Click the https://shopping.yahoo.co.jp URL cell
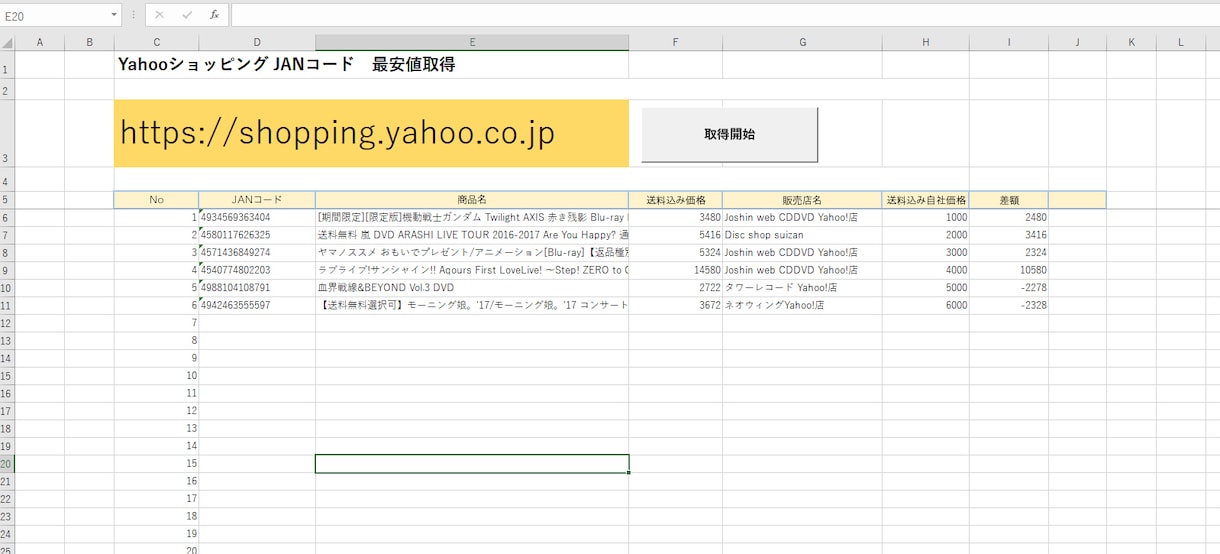 pyautogui.click(x=371, y=133)
